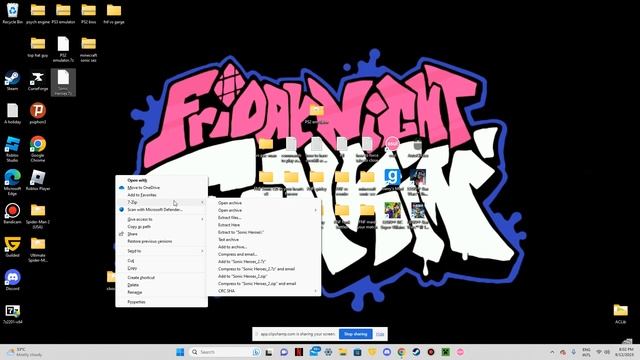Open the taskbar clock and date

coord(625,352)
